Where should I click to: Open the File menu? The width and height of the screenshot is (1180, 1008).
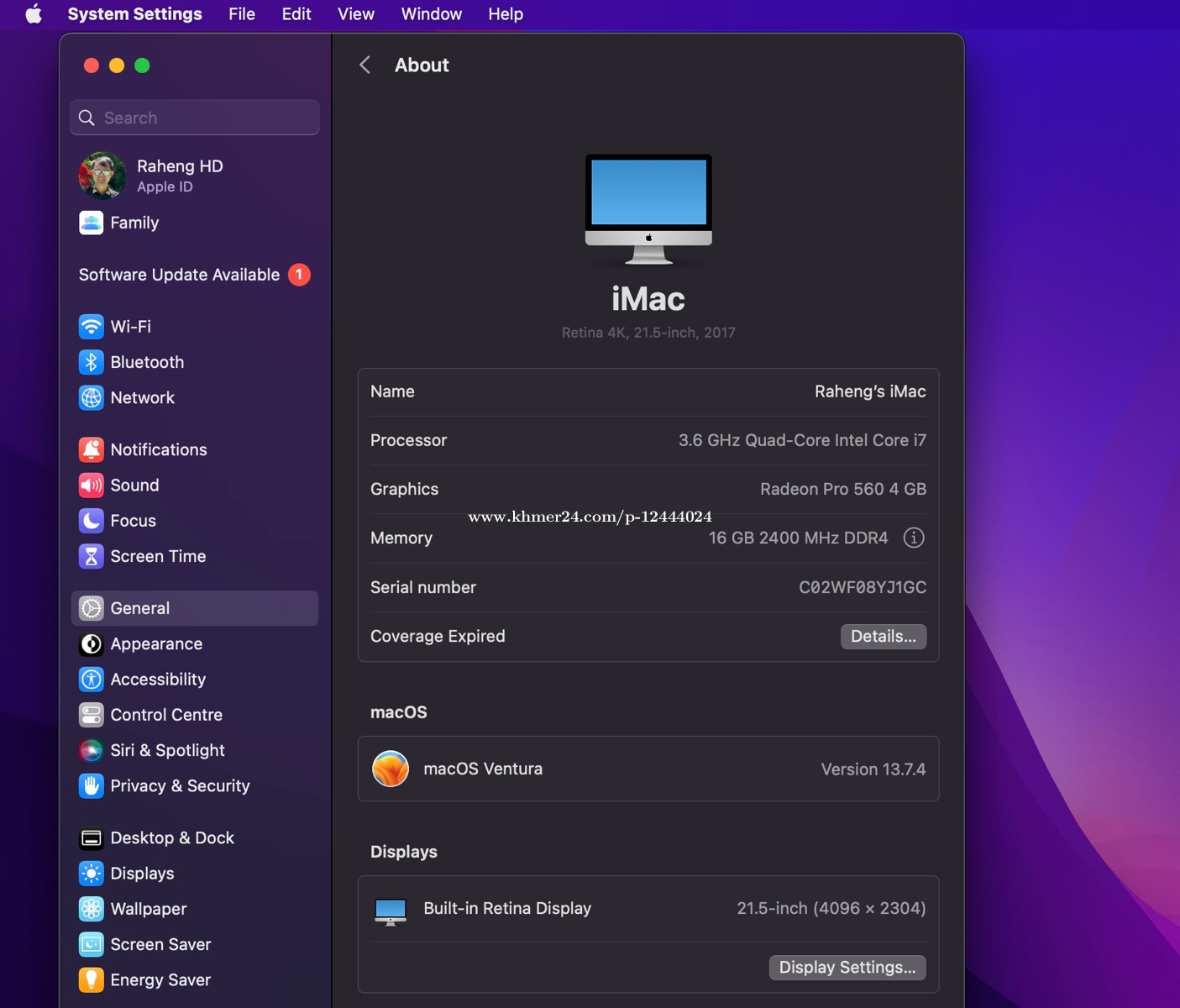click(242, 14)
